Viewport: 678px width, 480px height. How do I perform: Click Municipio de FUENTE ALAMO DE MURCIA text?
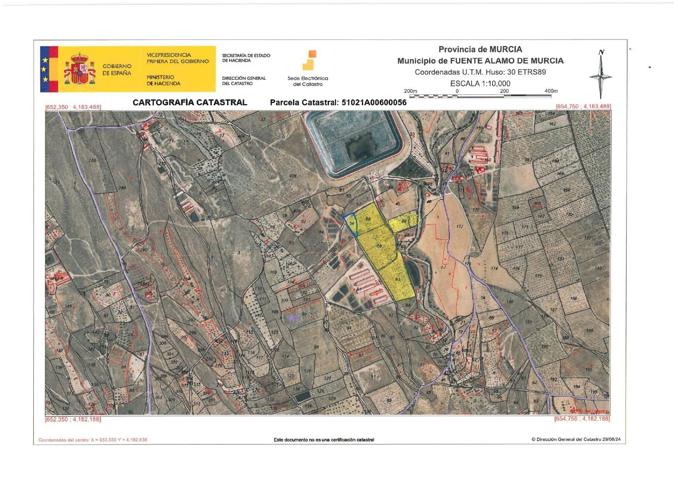pyautogui.click(x=480, y=61)
